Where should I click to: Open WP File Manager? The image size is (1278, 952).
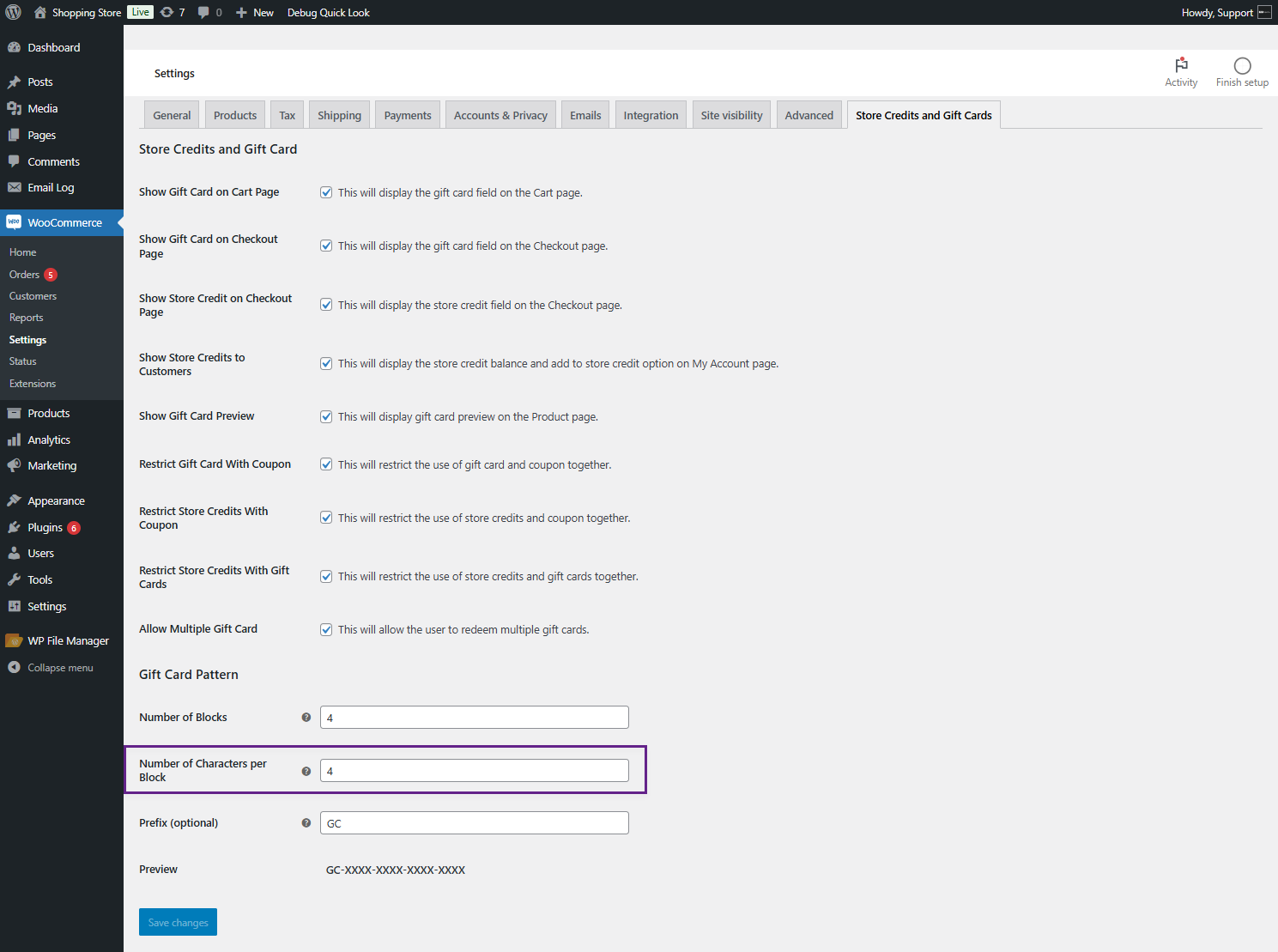pyautogui.click(x=62, y=640)
